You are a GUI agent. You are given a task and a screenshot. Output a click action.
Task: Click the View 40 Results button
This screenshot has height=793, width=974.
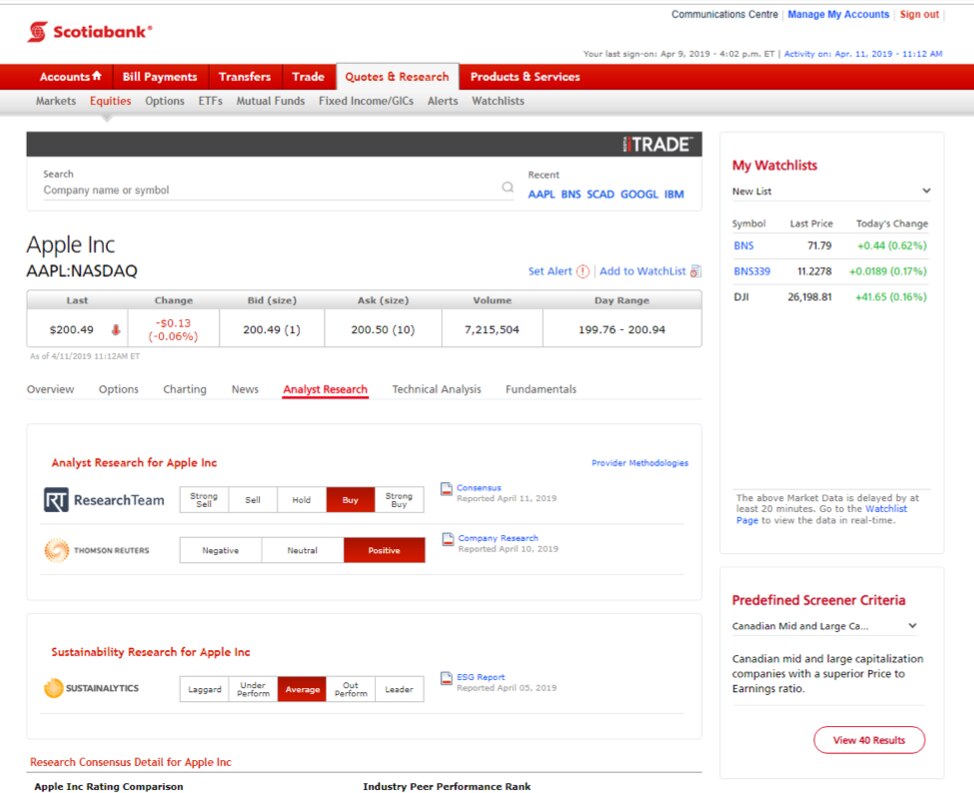tap(869, 740)
